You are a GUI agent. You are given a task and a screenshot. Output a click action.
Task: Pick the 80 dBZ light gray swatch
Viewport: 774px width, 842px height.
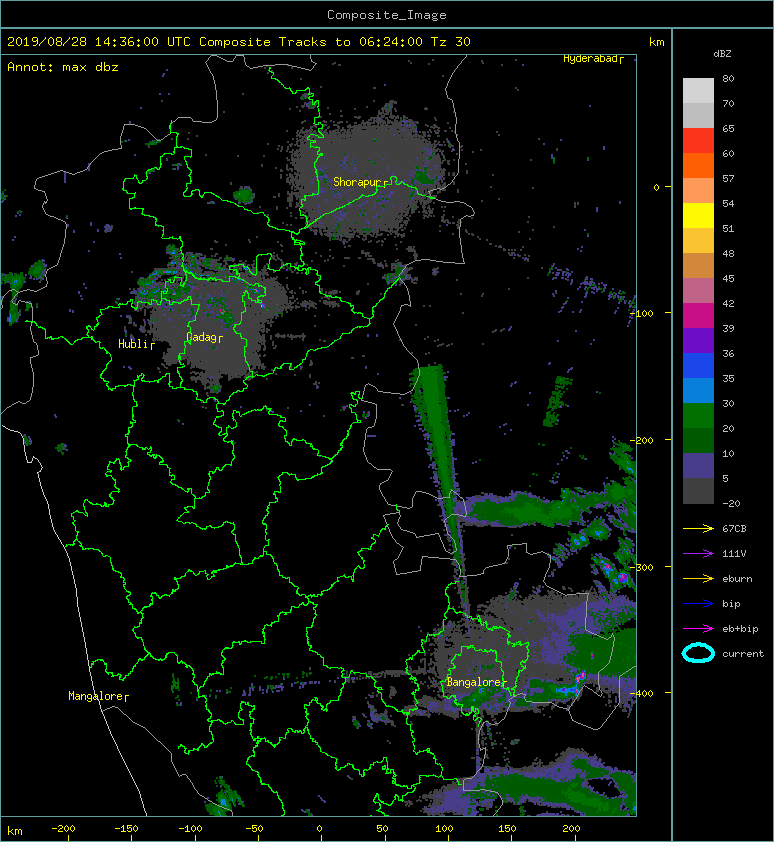pos(698,91)
